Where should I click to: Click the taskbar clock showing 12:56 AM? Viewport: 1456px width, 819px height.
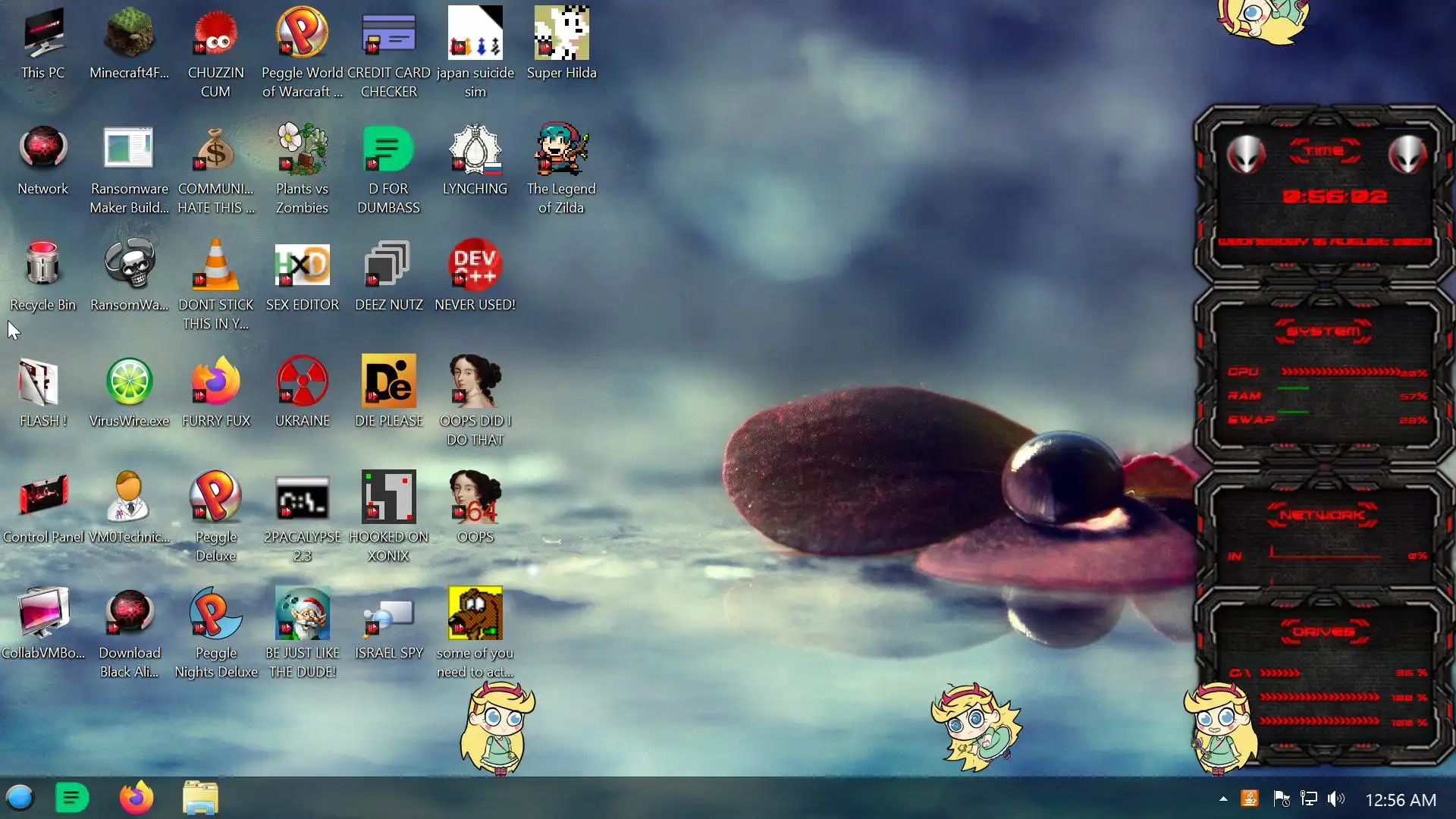point(1400,799)
